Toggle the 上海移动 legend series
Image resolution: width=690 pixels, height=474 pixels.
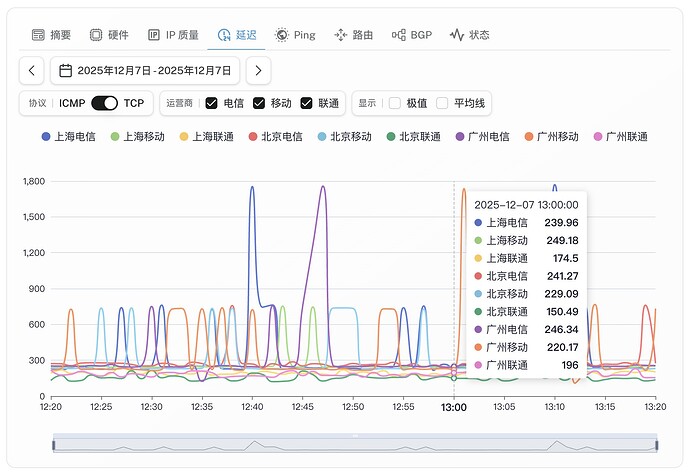click(x=138, y=137)
